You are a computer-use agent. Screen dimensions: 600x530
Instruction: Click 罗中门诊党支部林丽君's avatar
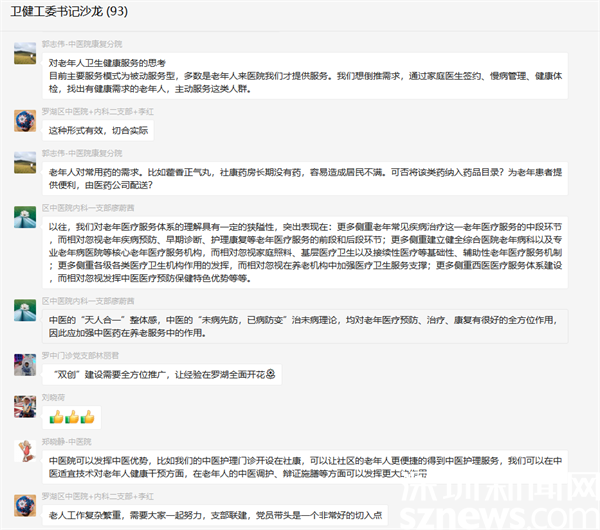(24, 364)
